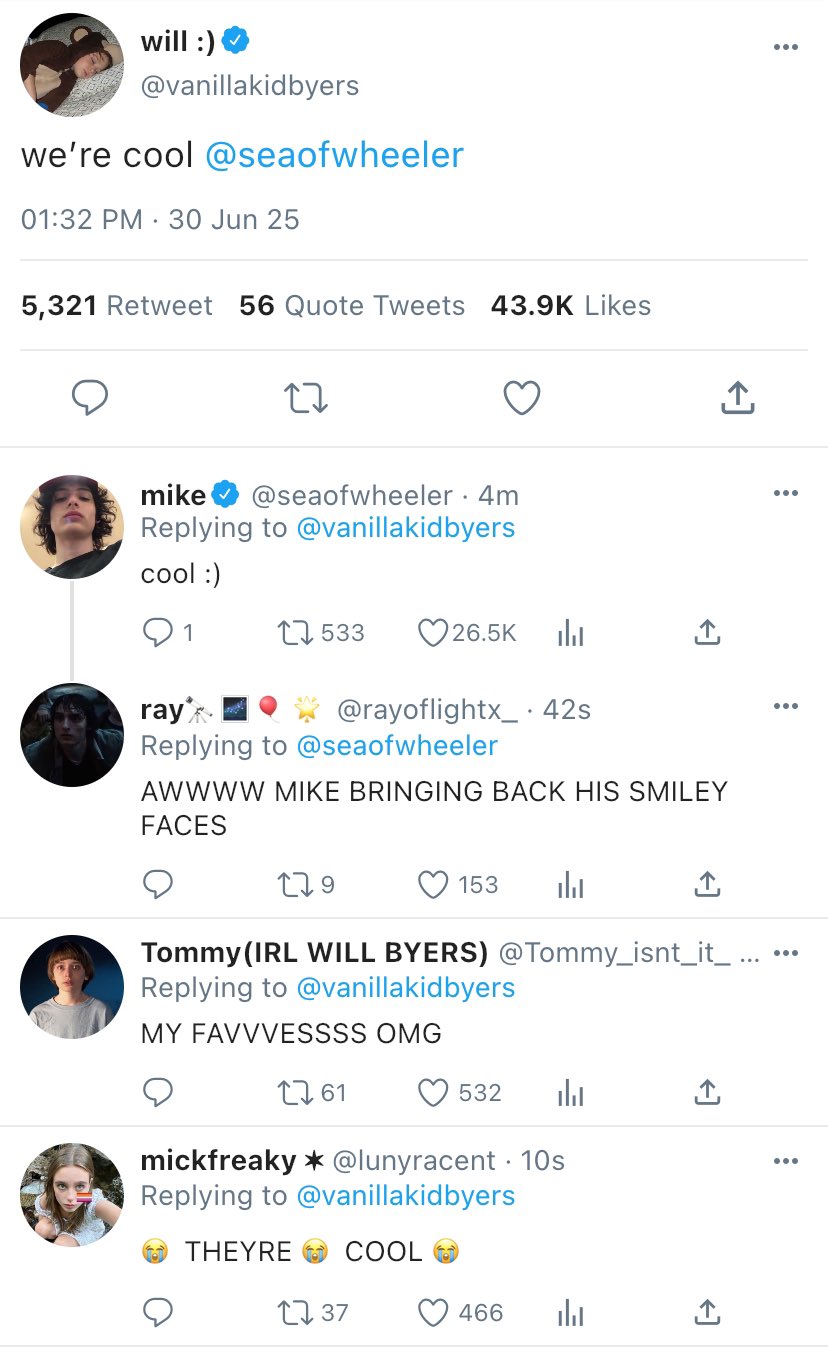Open the @seaofwheeler mention in main tweet
The image size is (828, 1353).
pos(334,156)
